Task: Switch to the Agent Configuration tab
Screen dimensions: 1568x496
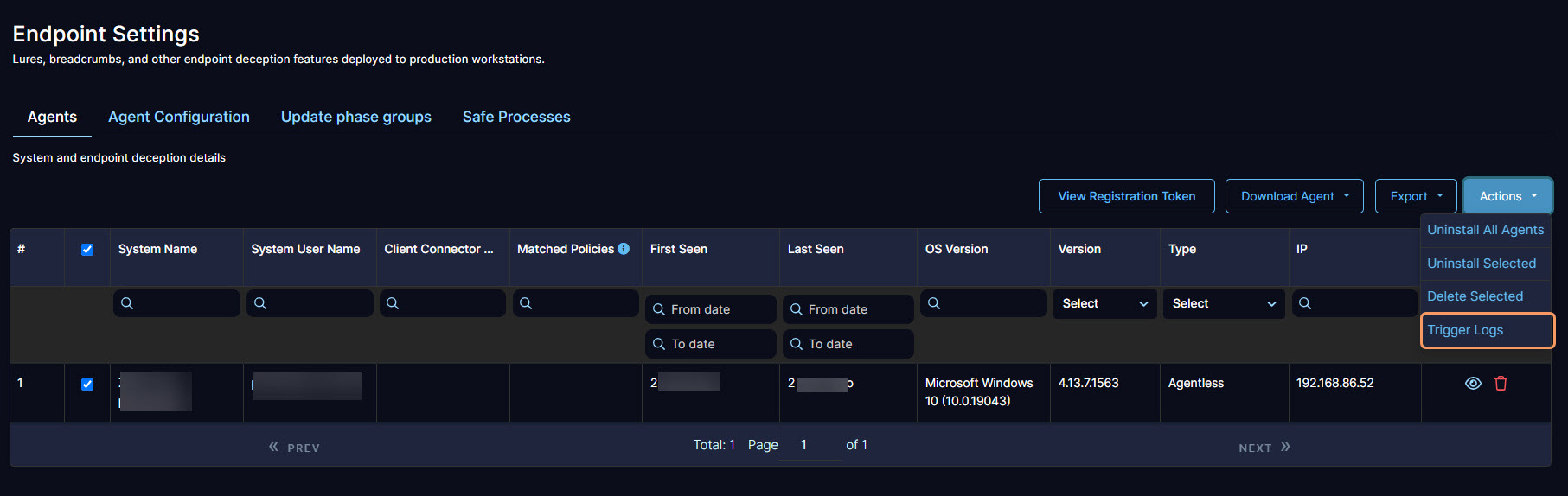Action: [x=179, y=117]
